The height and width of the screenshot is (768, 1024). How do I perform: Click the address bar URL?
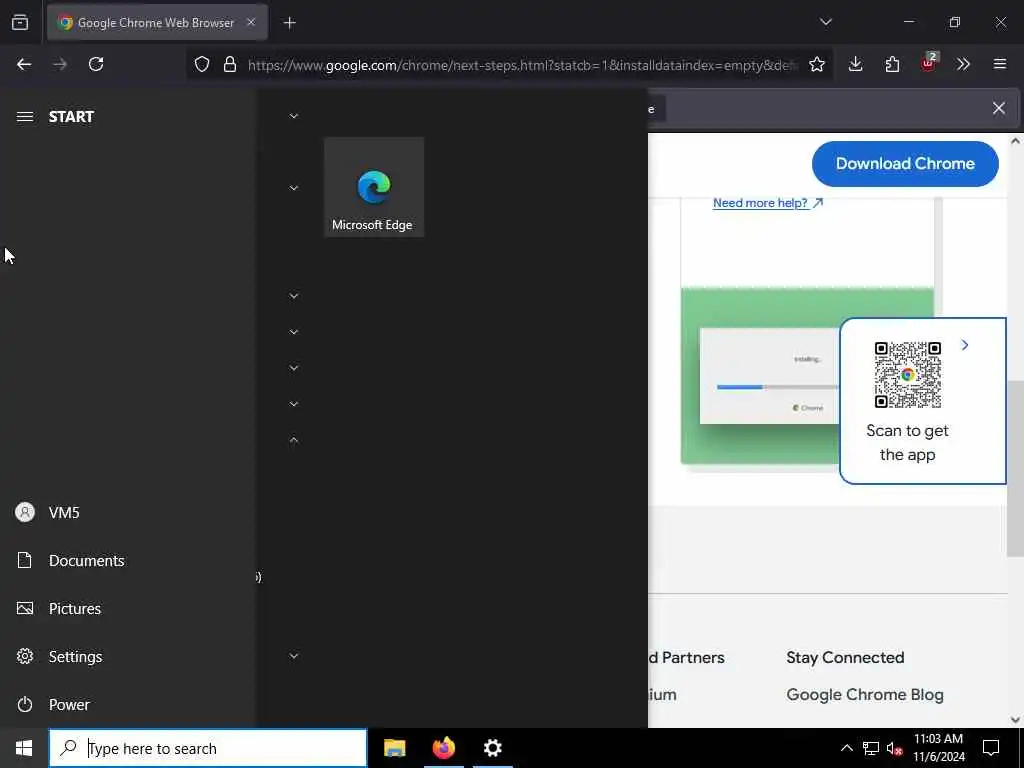click(x=522, y=65)
